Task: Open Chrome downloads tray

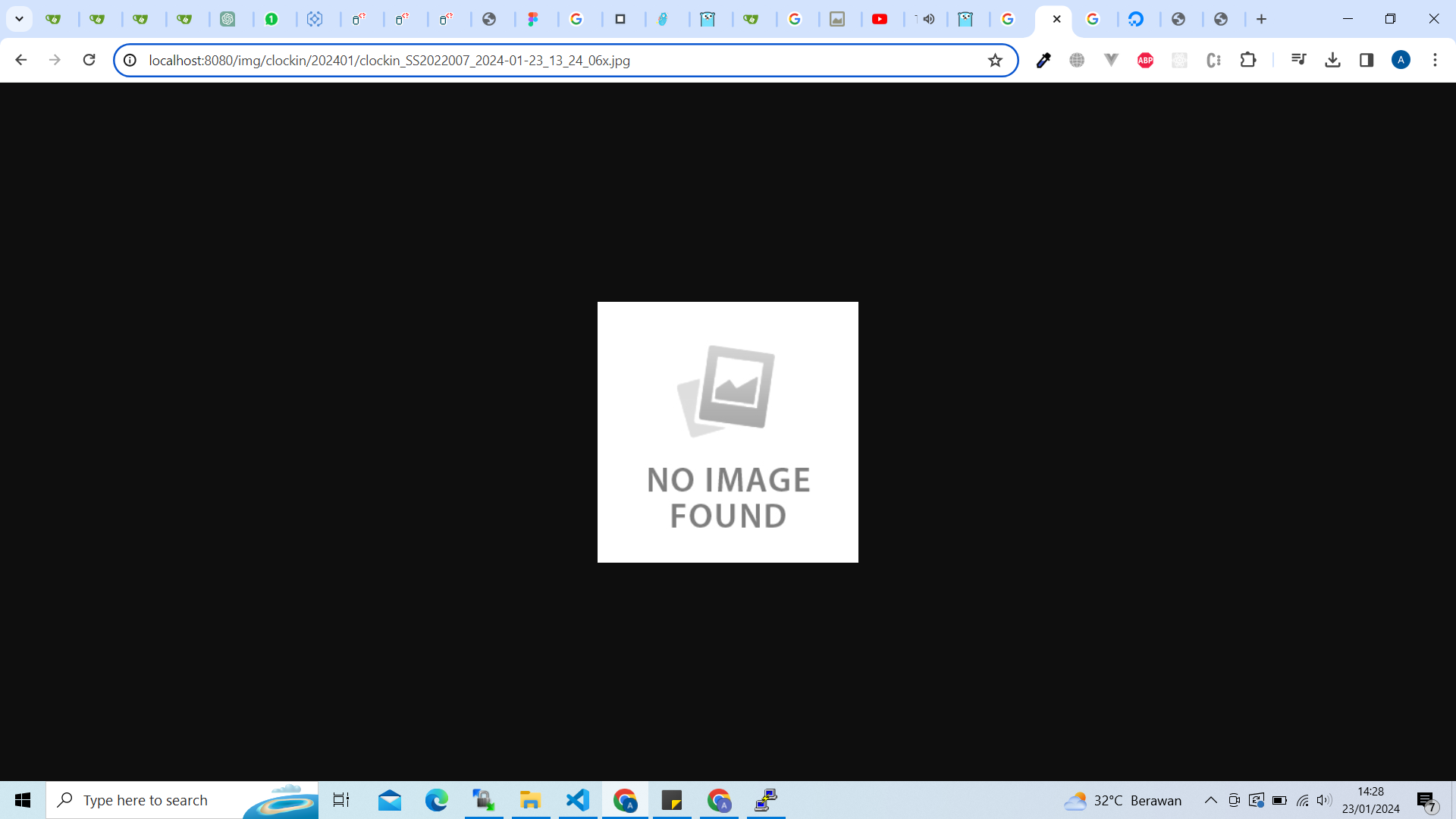Action: click(1332, 60)
